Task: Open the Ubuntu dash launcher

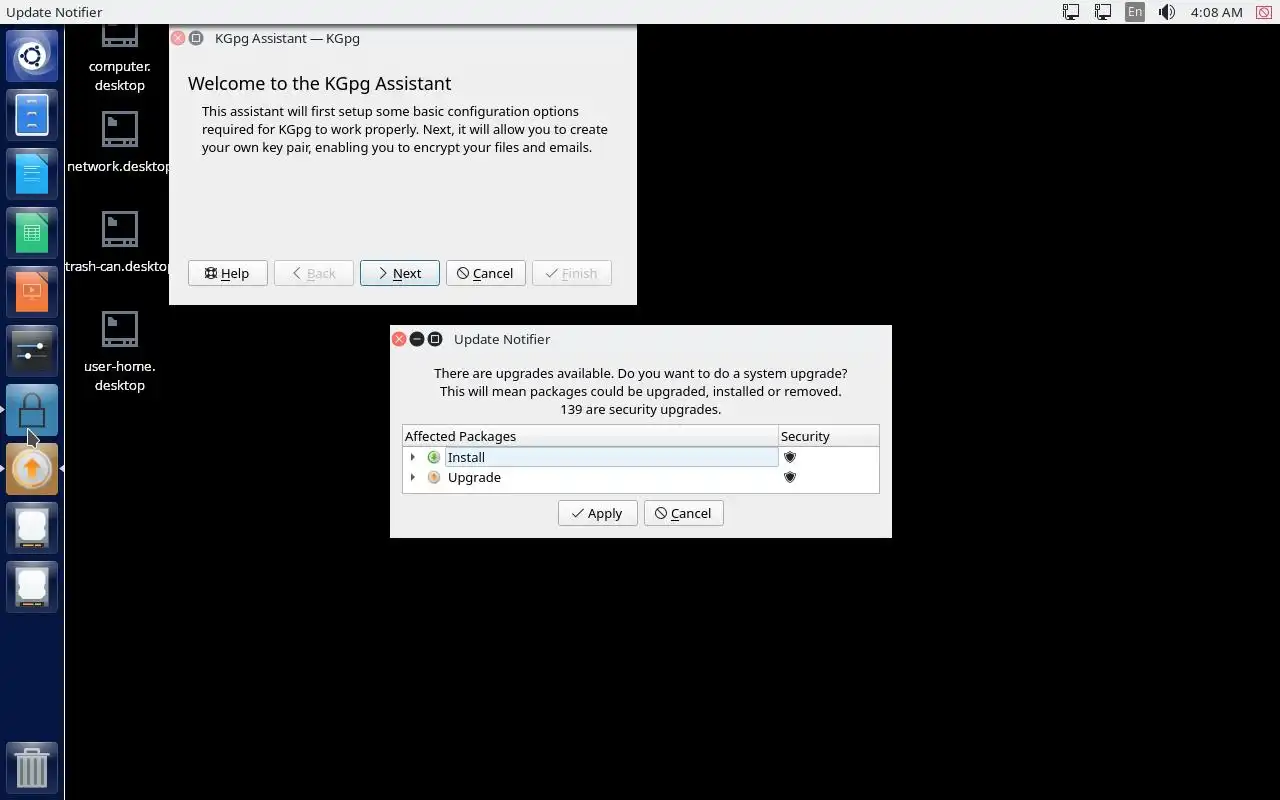Action: tap(32, 56)
